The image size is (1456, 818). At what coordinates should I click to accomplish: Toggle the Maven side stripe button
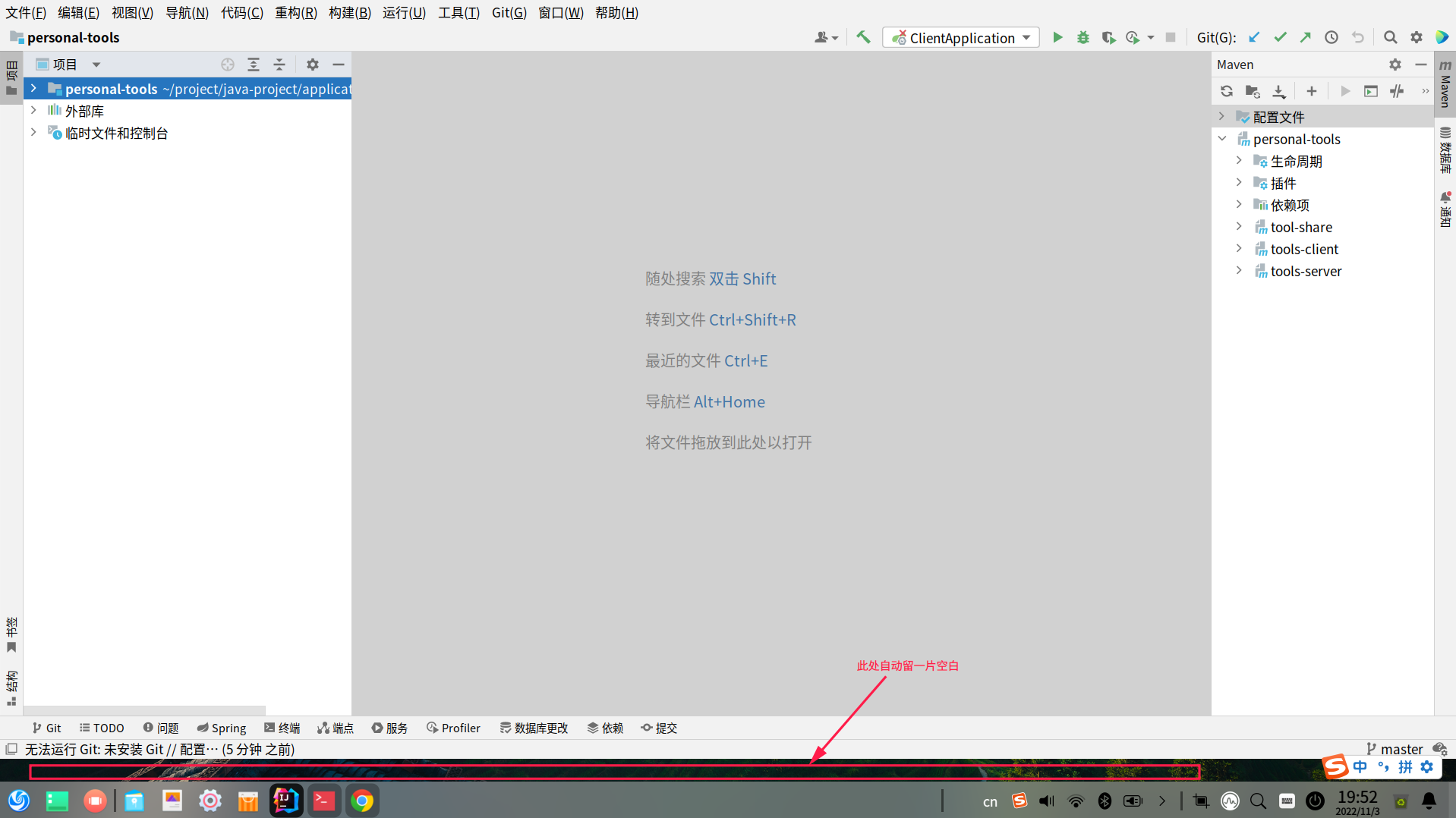1445,83
